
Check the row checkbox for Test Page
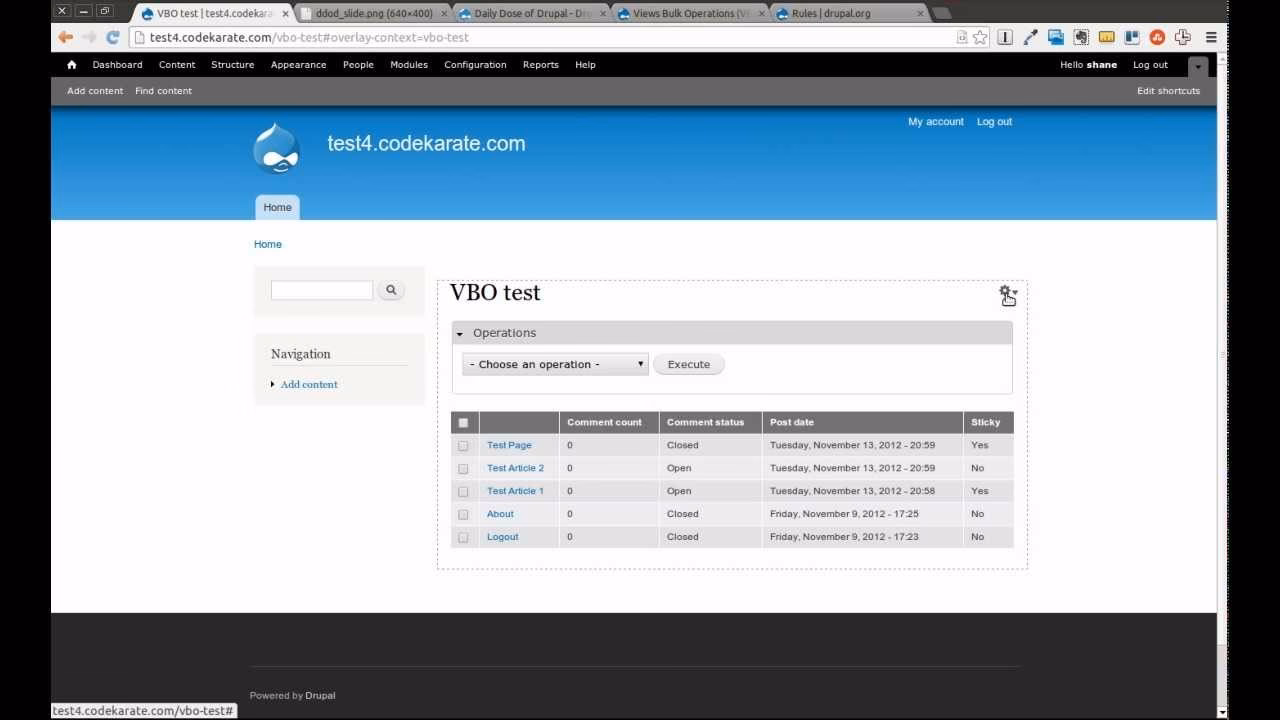pyautogui.click(x=463, y=445)
